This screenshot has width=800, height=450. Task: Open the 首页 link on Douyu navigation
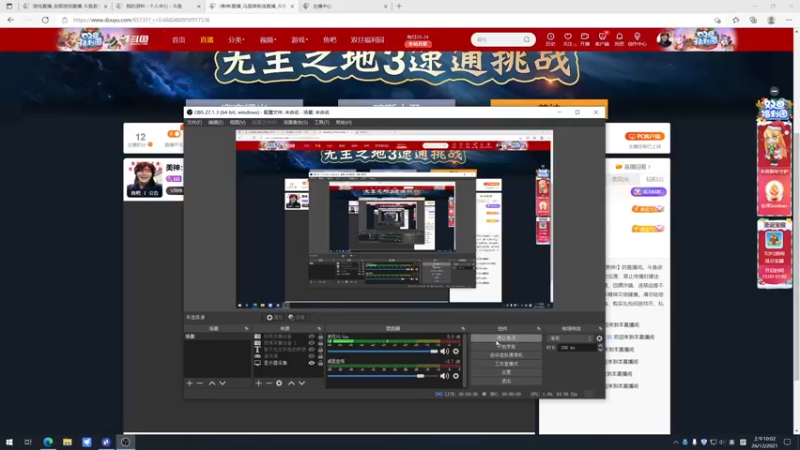[179, 40]
